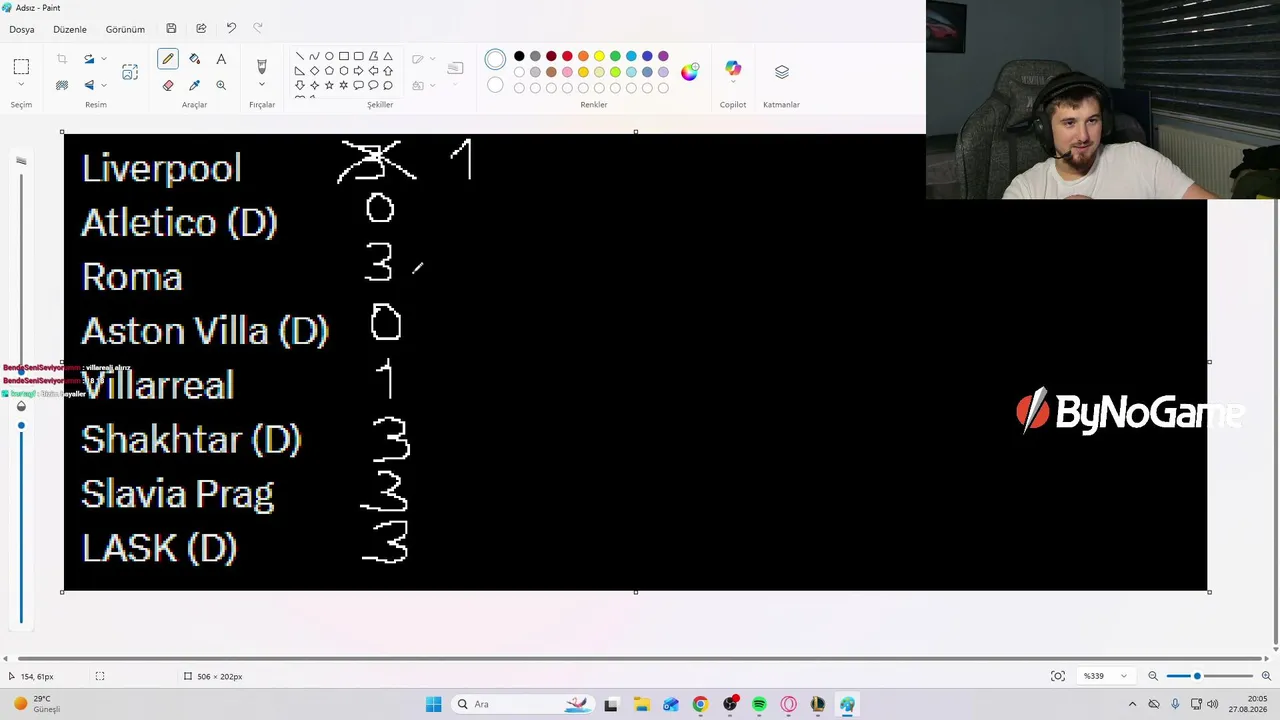
Task: Open the zoom percentage dropdown
Action: 1104,676
